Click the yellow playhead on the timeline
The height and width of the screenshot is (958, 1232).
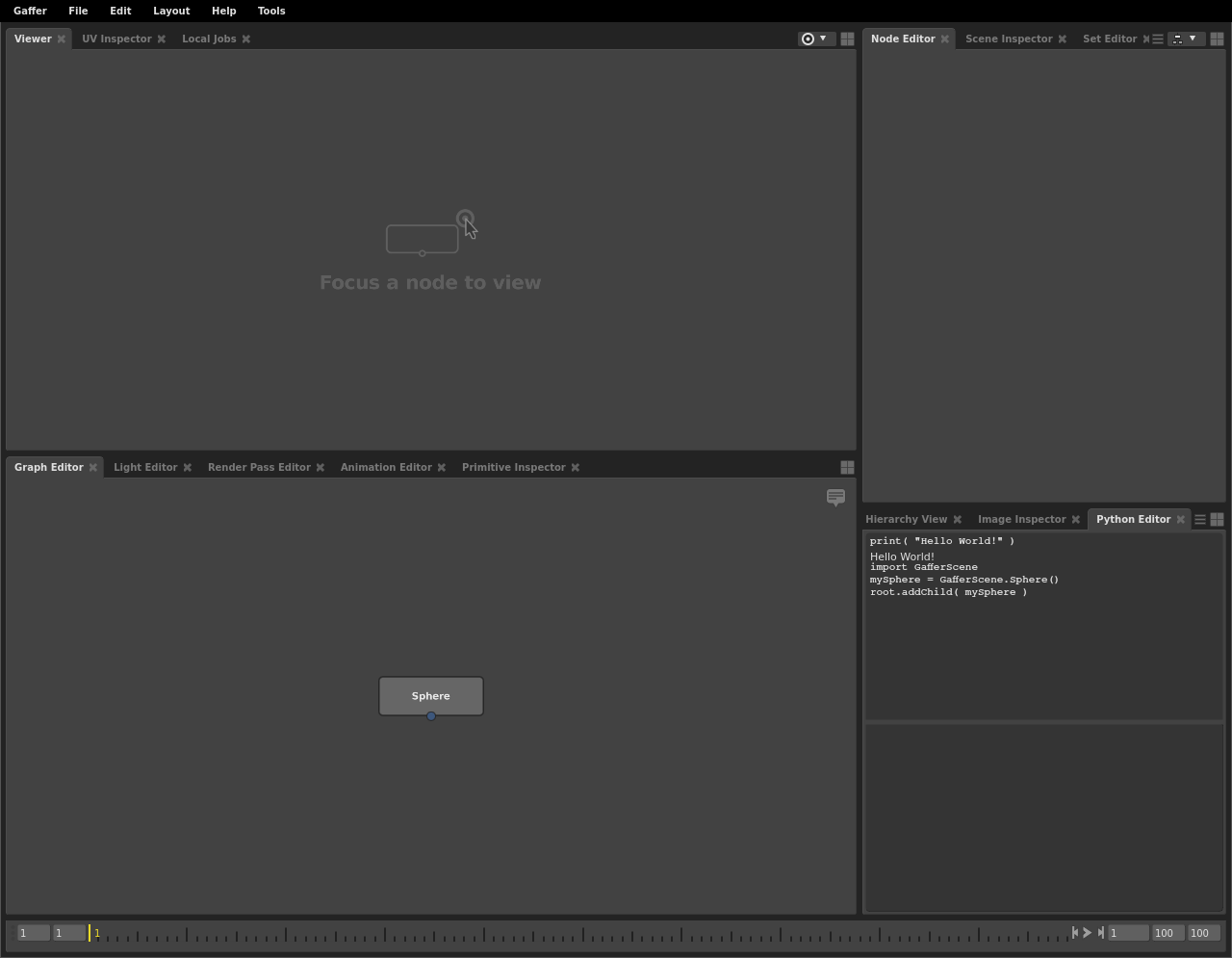point(90,933)
